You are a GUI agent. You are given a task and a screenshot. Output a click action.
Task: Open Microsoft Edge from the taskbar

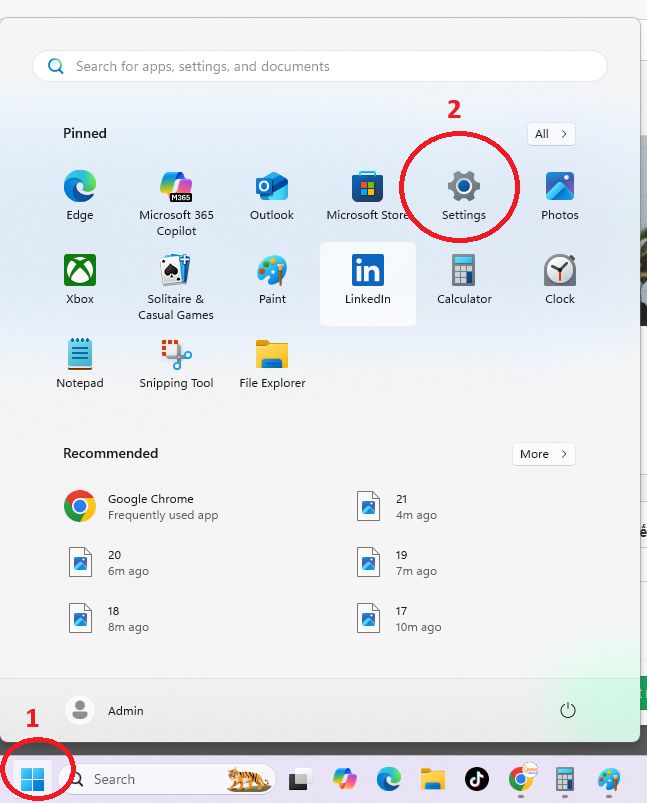click(389, 779)
